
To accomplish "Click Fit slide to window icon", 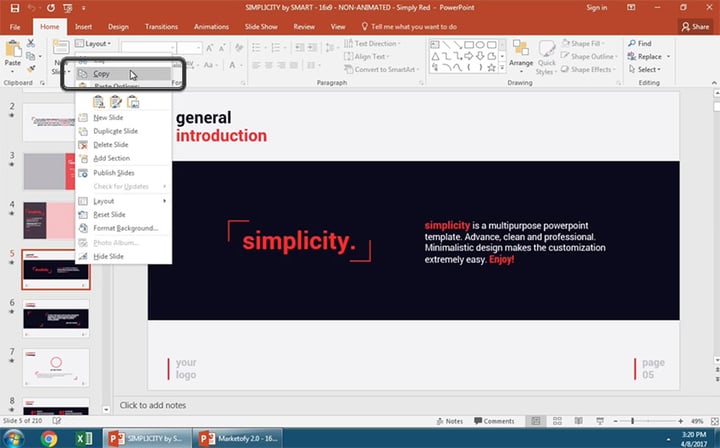I will pos(714,421).
